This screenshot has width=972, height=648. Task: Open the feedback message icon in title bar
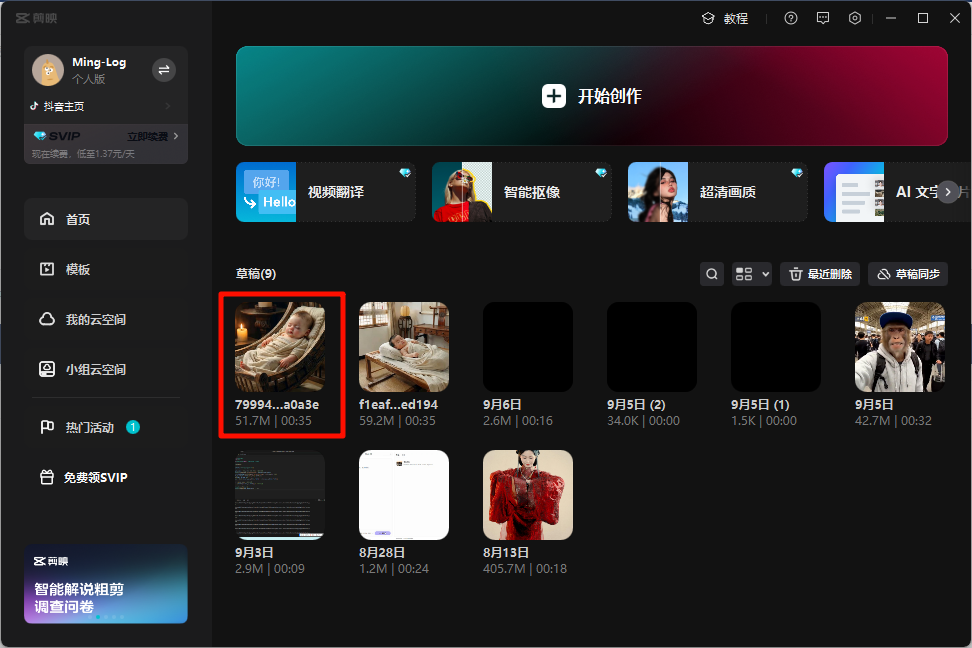coord(823,18)
